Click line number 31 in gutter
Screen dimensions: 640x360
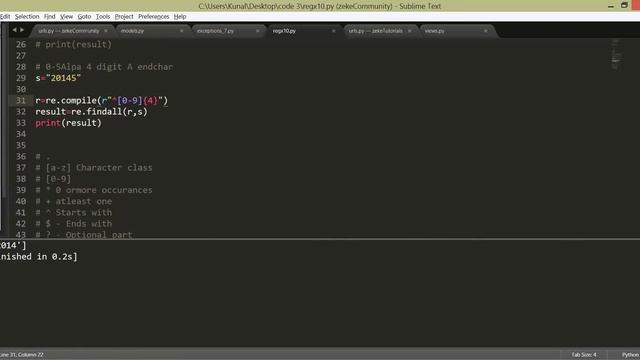(21, 100)
